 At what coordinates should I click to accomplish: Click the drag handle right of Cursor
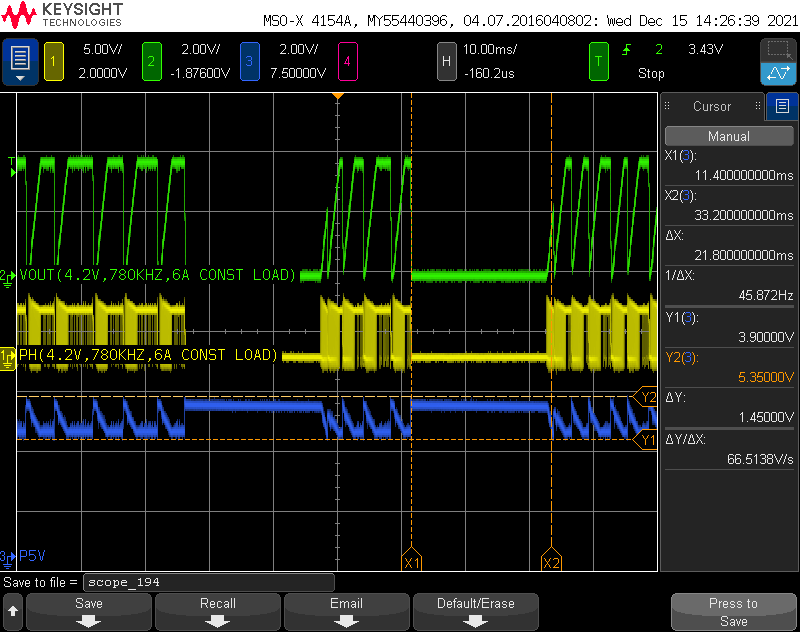tap(758, 106)
